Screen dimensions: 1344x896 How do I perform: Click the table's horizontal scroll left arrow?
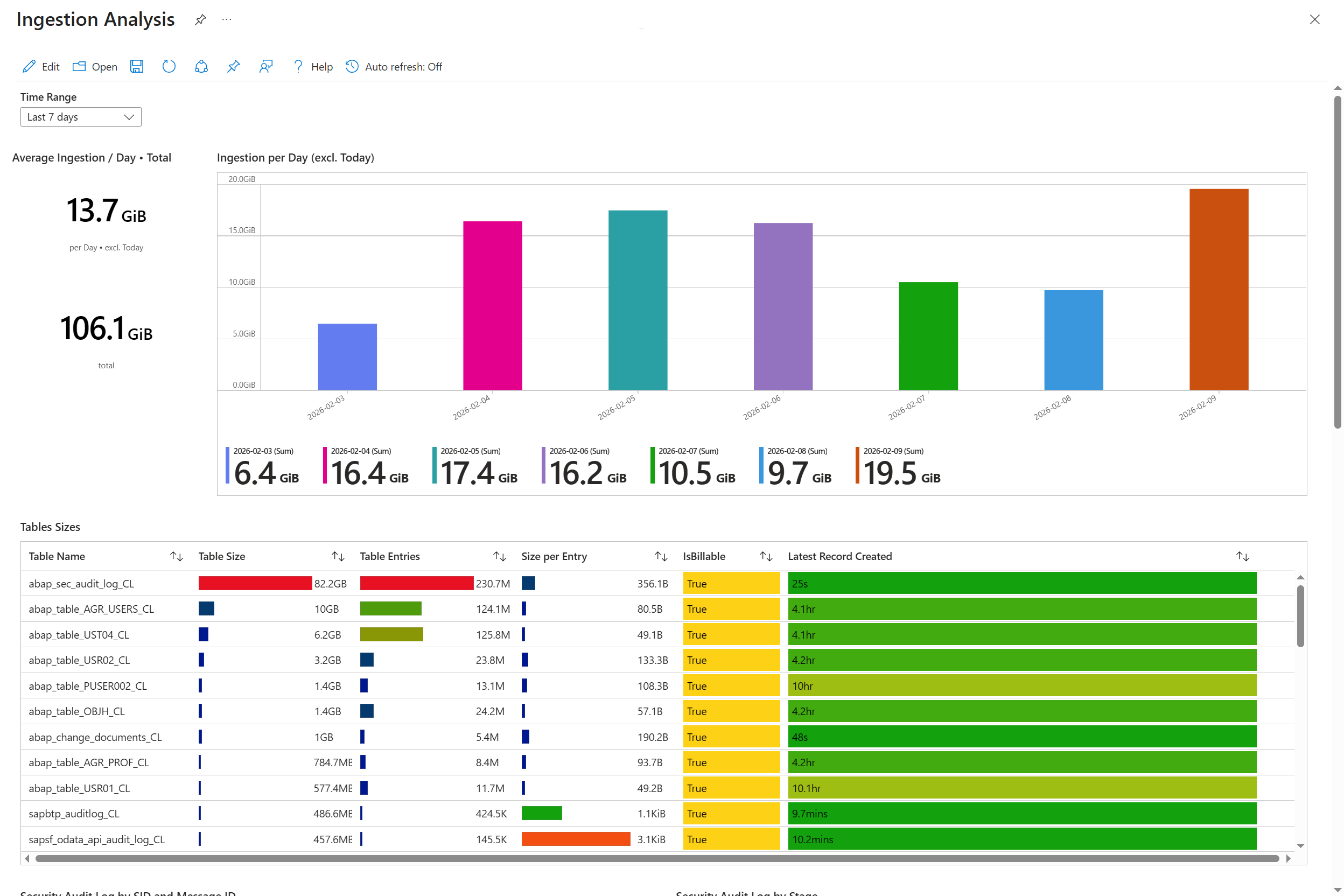(x=27, y=858)
